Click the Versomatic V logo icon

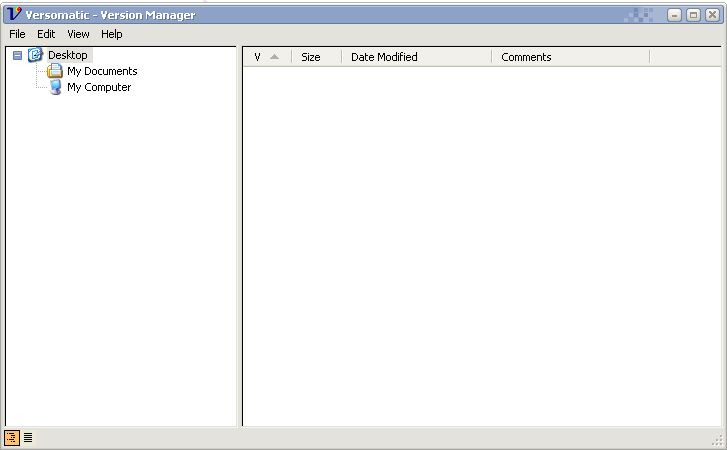[14, 14]
